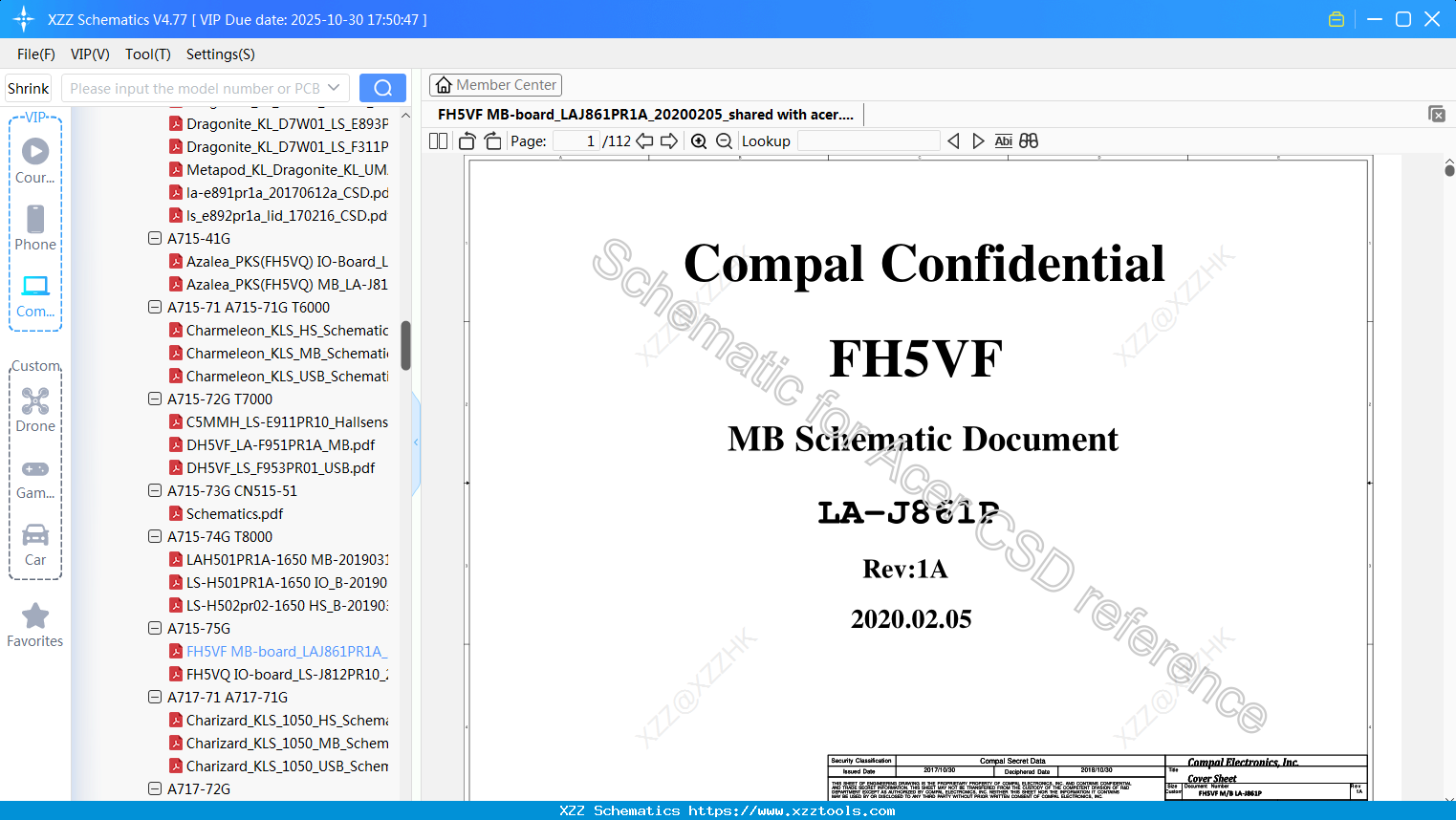The height and width of the screenshot is (820, 1456).
Task: Find previous lookup result triangle
Action: click(953, 141)
